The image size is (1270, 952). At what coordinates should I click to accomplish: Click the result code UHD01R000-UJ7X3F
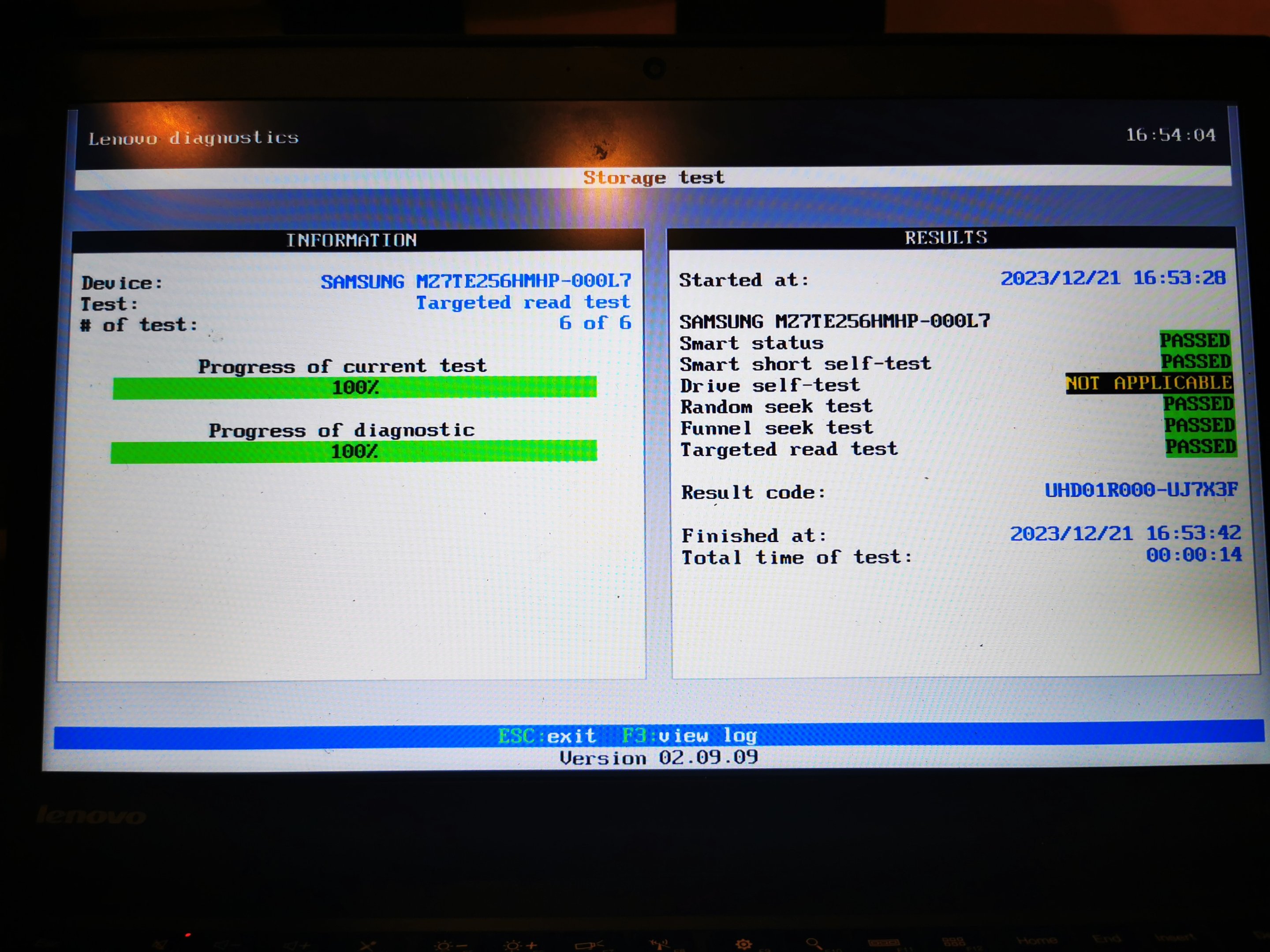(x=1141, y=490)
